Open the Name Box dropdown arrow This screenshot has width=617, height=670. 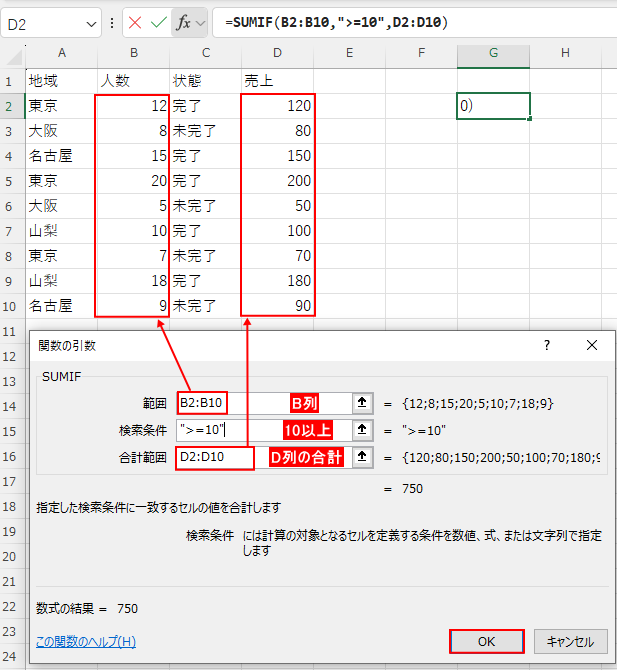point(89,23)
